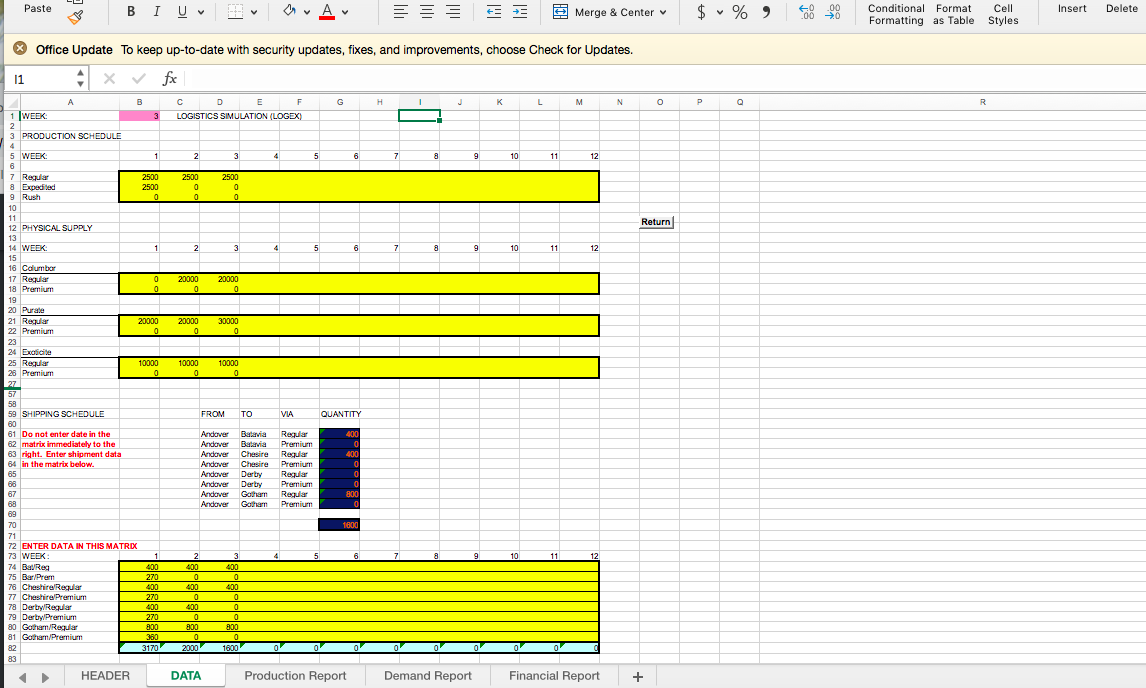Open Format as Table menu
Viewport: 1146px width, 688px height.
click(954, 15)
